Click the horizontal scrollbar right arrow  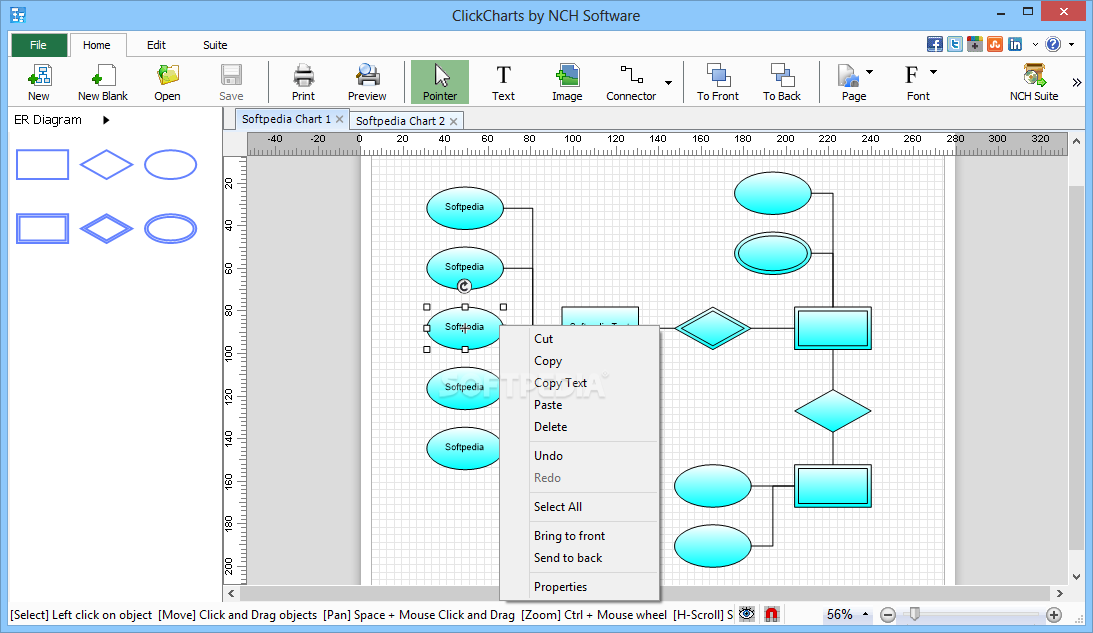tap(1060, 593)
